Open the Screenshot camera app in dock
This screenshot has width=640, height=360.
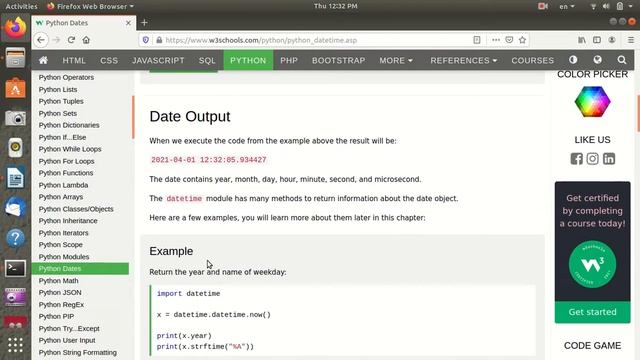coord(15,118)
